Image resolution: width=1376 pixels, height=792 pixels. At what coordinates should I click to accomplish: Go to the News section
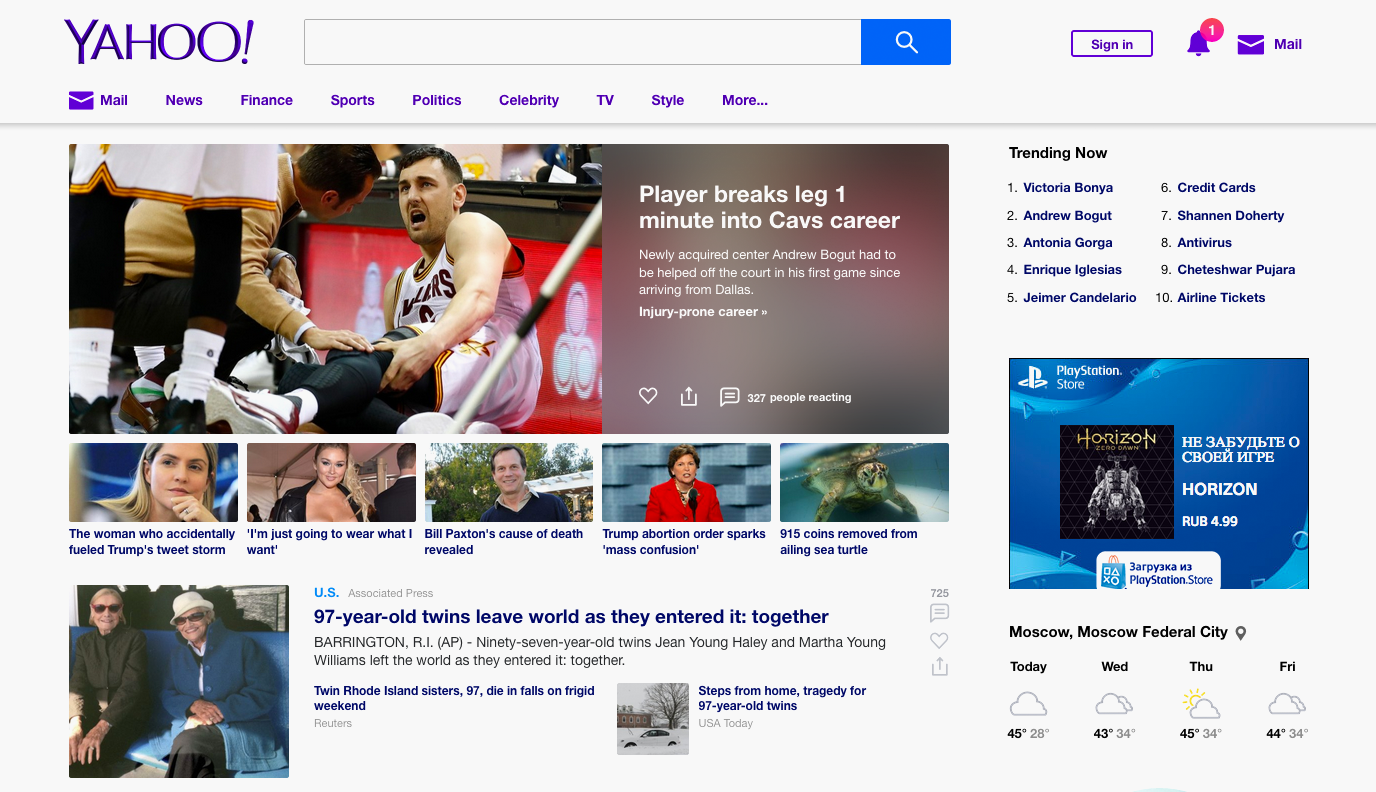point(184,100)
